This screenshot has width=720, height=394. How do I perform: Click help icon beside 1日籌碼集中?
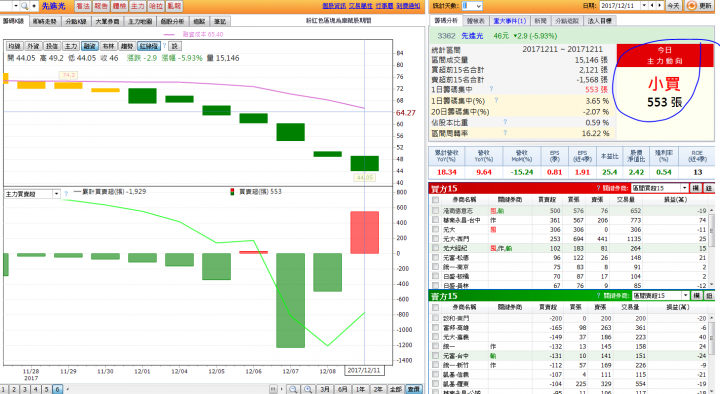[491, 89]
